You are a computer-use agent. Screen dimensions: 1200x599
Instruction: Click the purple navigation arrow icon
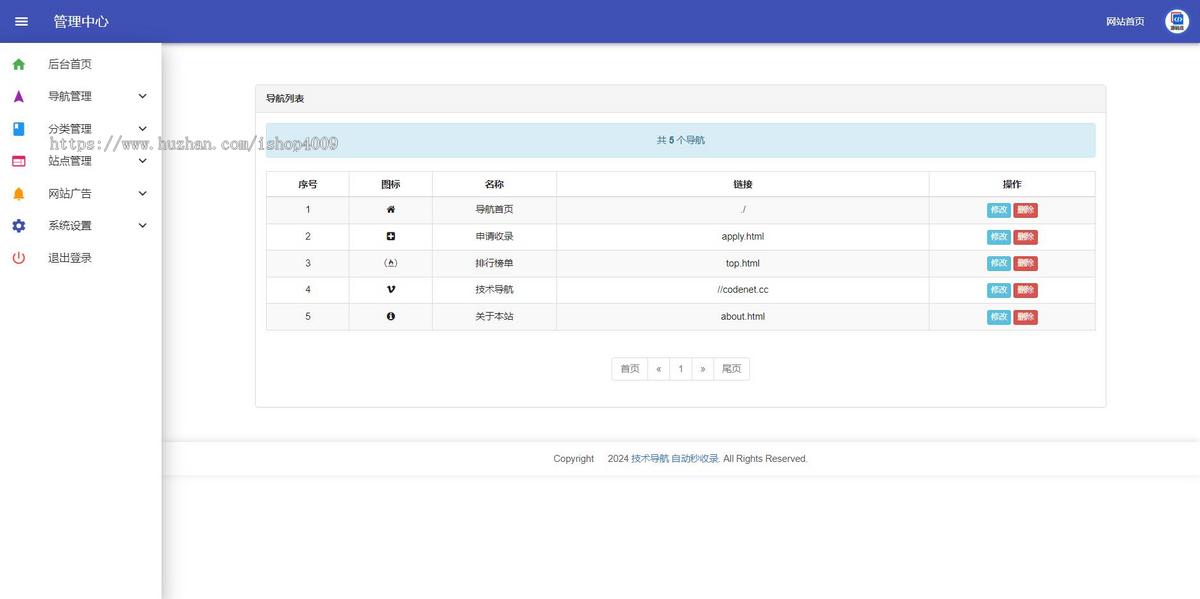coord(19,96)
